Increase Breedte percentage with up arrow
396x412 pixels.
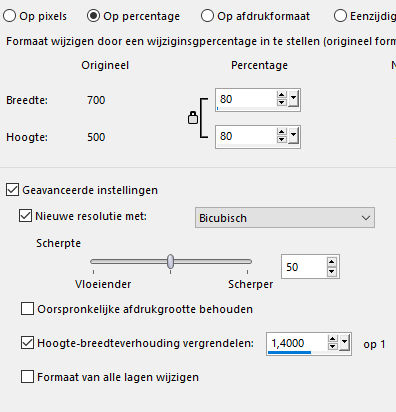[281, 96]
